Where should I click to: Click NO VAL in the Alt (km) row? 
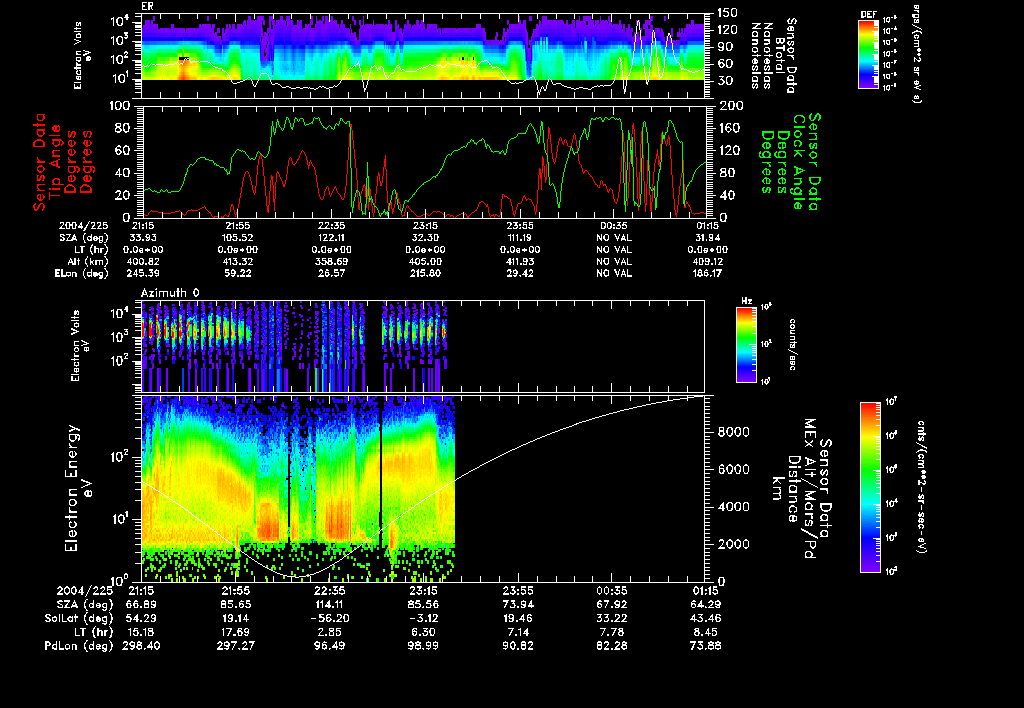pyautogui.click(x=614, y=262)
